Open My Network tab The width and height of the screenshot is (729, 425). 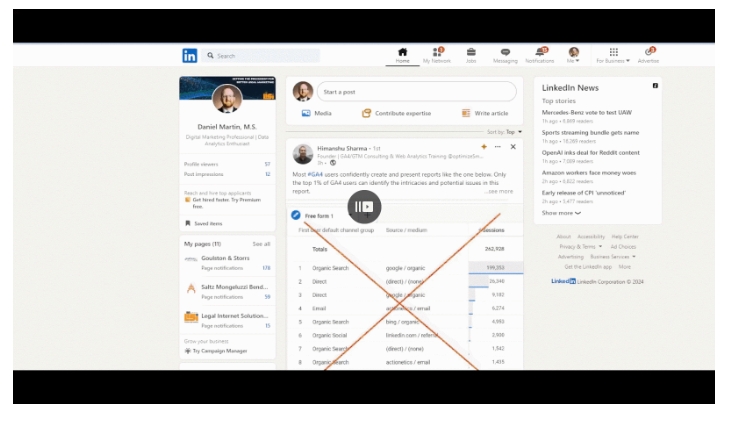pyautogui.click(x=437, y=55)
